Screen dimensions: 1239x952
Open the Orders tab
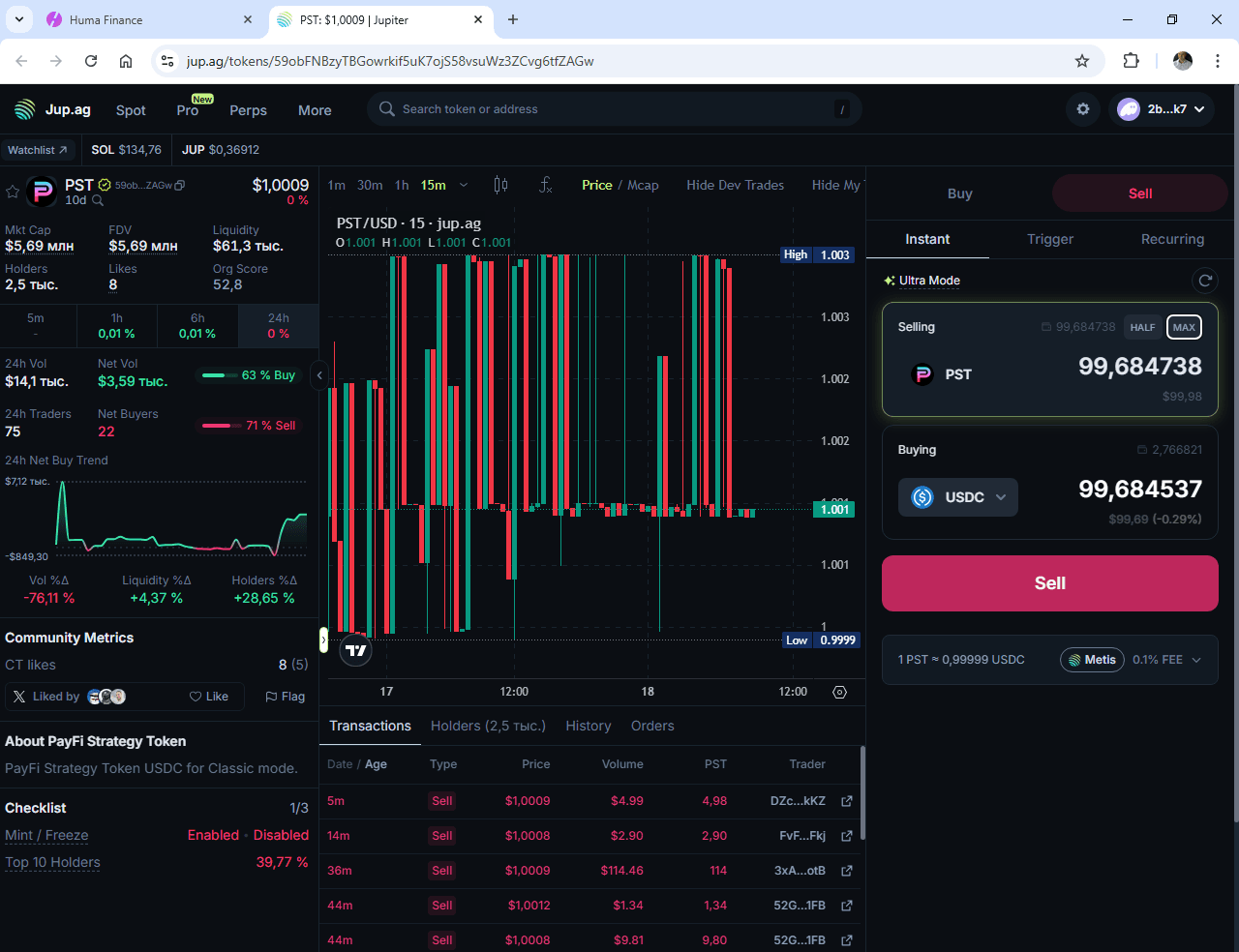[652, 726]
